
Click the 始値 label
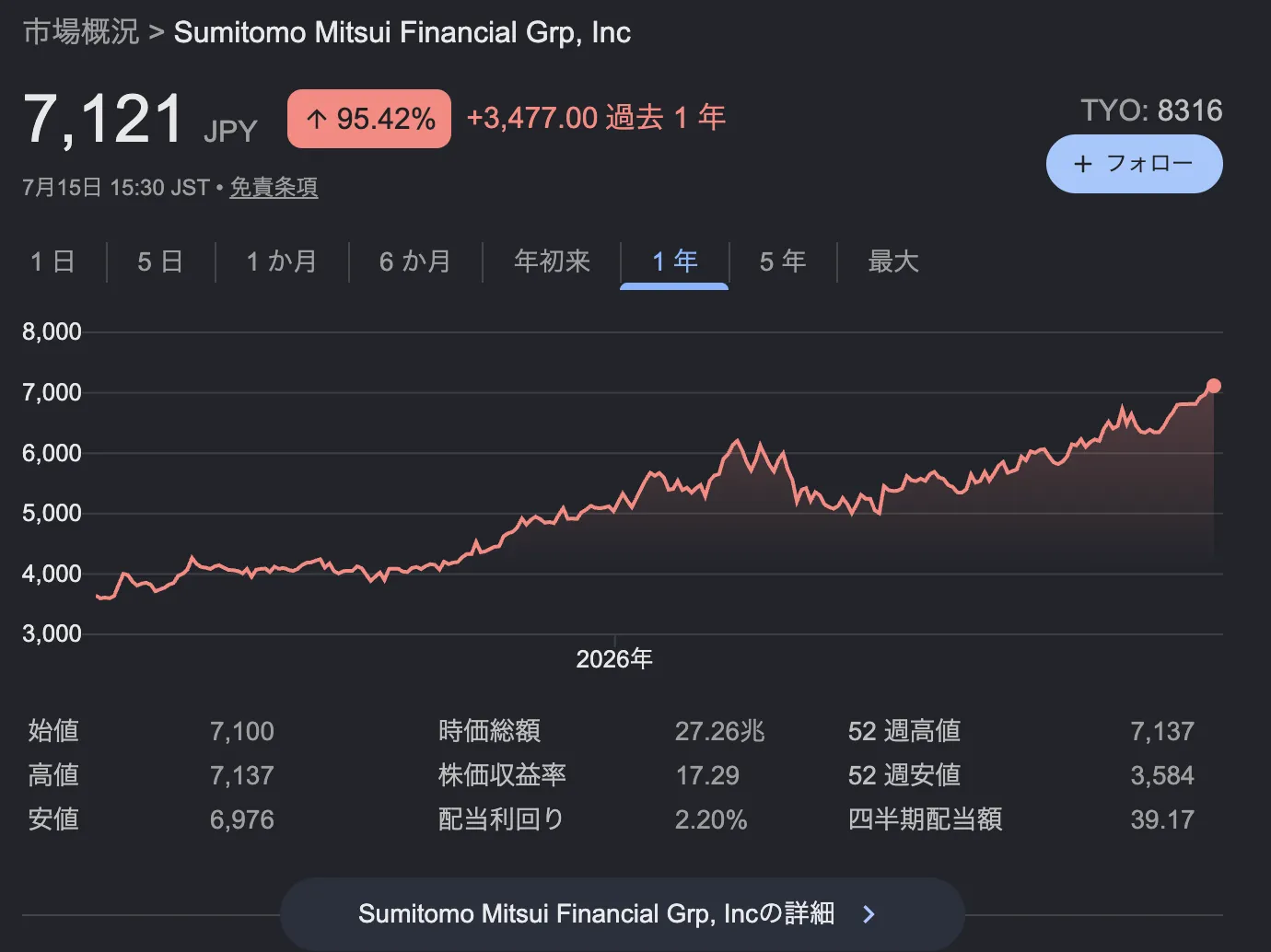pos(53,731)
